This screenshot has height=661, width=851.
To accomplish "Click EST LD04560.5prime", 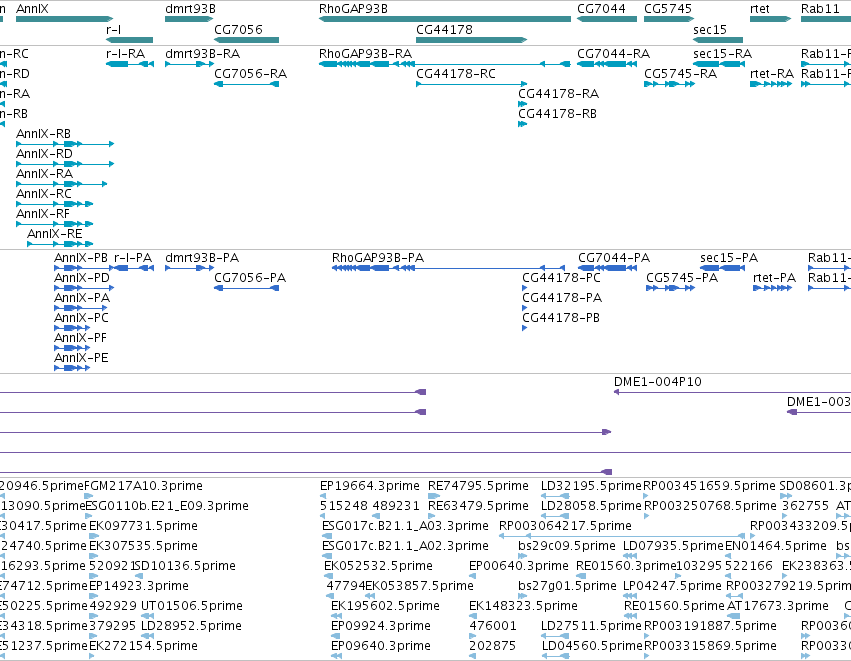I will pos(555,656).
